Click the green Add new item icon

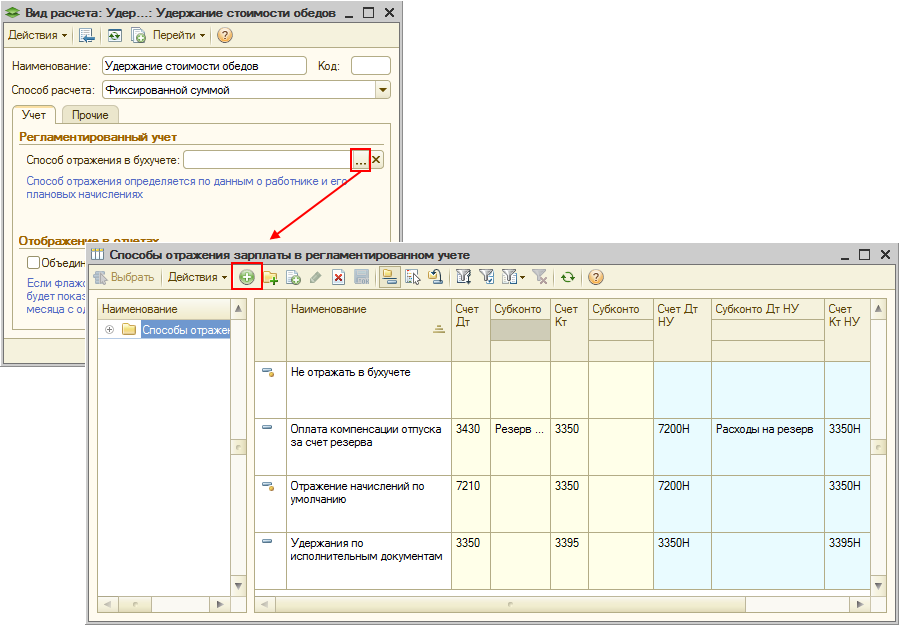pyautogui.click(x=246, y=277)
